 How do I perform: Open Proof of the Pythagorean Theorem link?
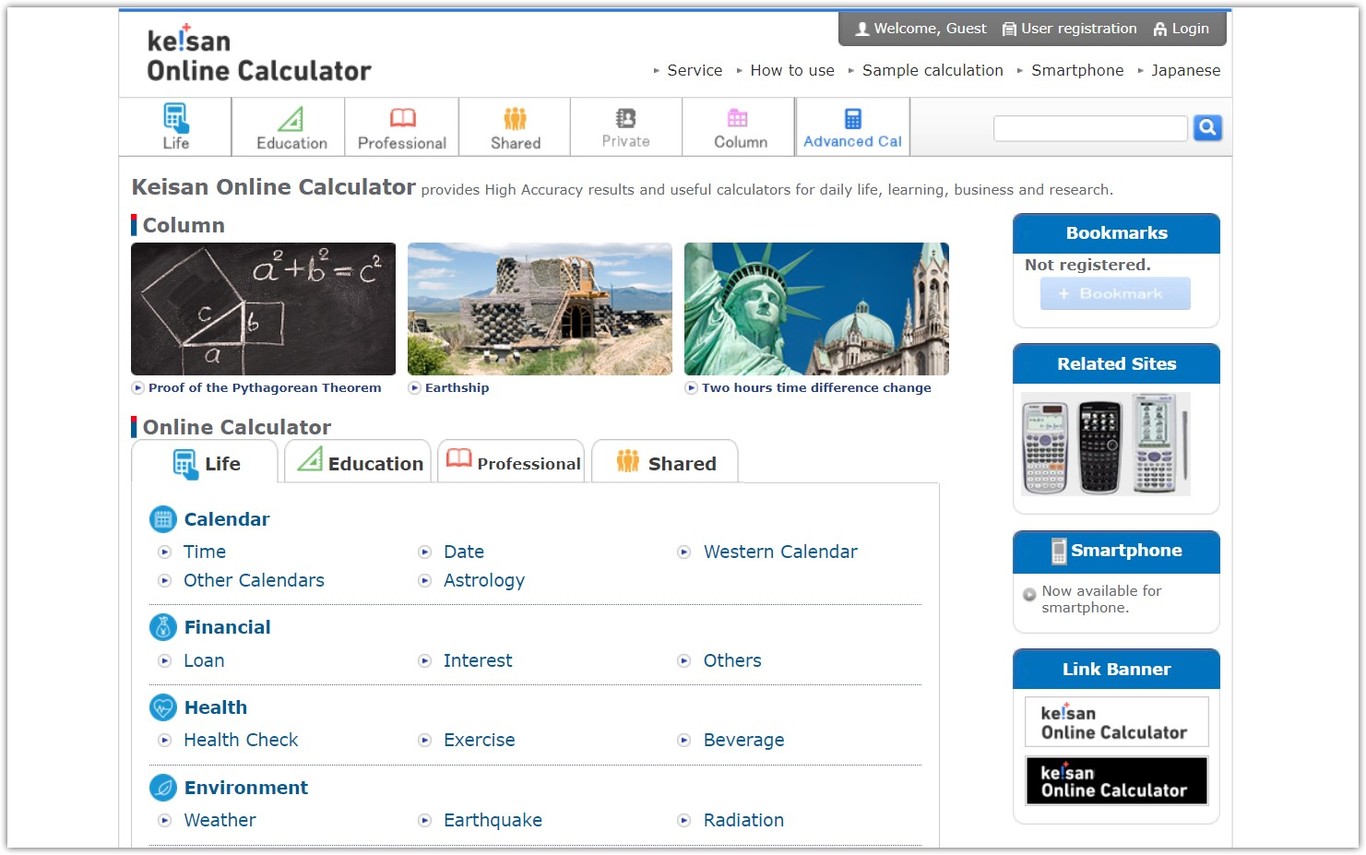(265, 388)
